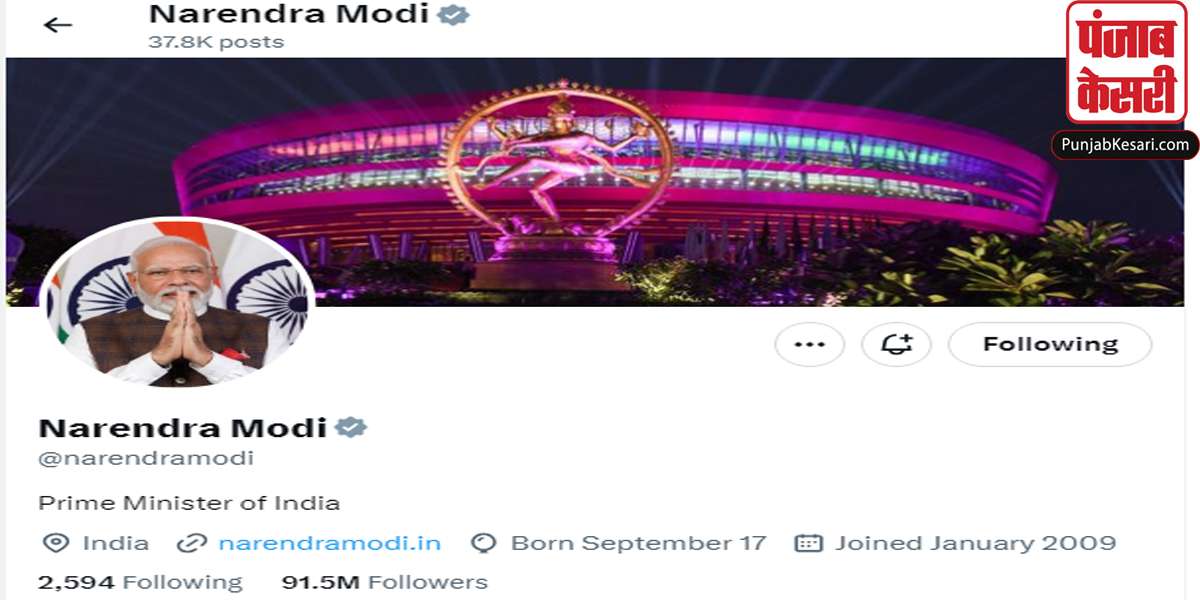Click the calendar joined-date icon
This screenshot has height=600, width=1200.
808,543
